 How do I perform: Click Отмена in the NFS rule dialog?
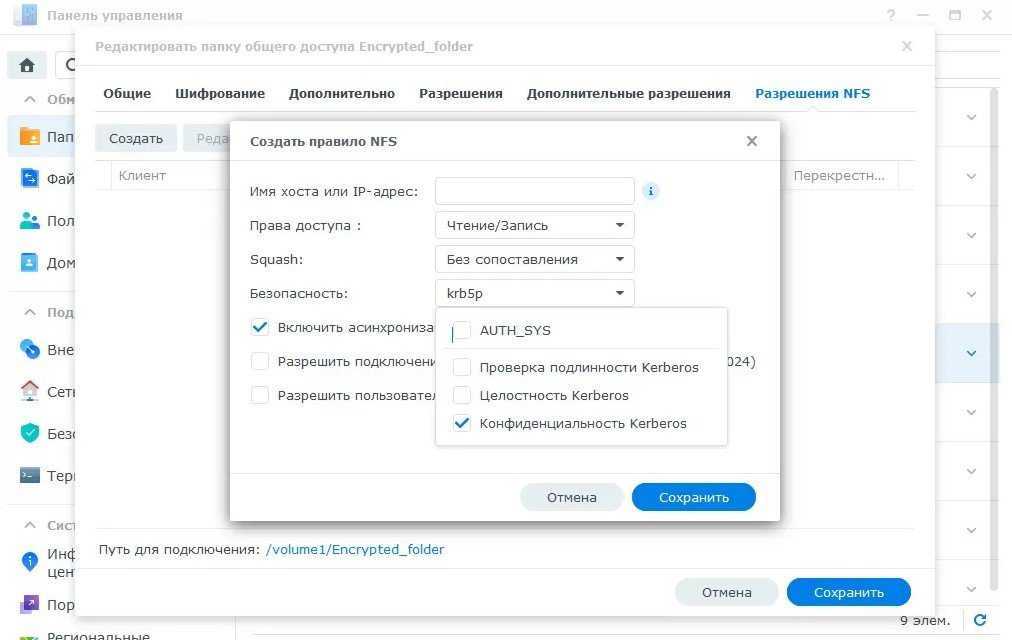[571, 497]
